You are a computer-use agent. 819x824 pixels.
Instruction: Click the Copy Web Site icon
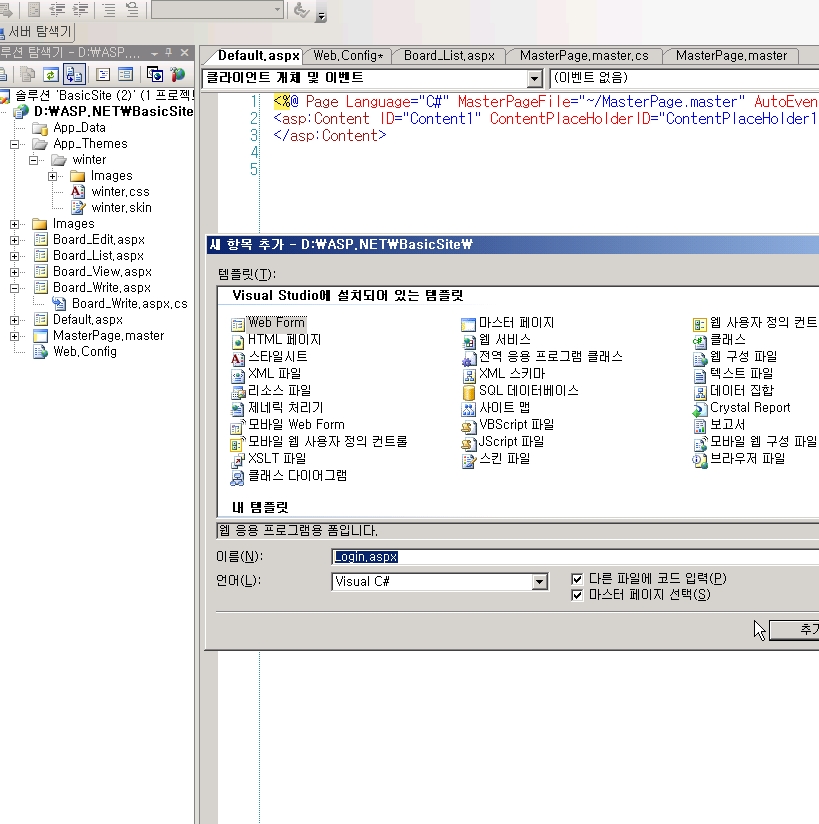[155, 75]
